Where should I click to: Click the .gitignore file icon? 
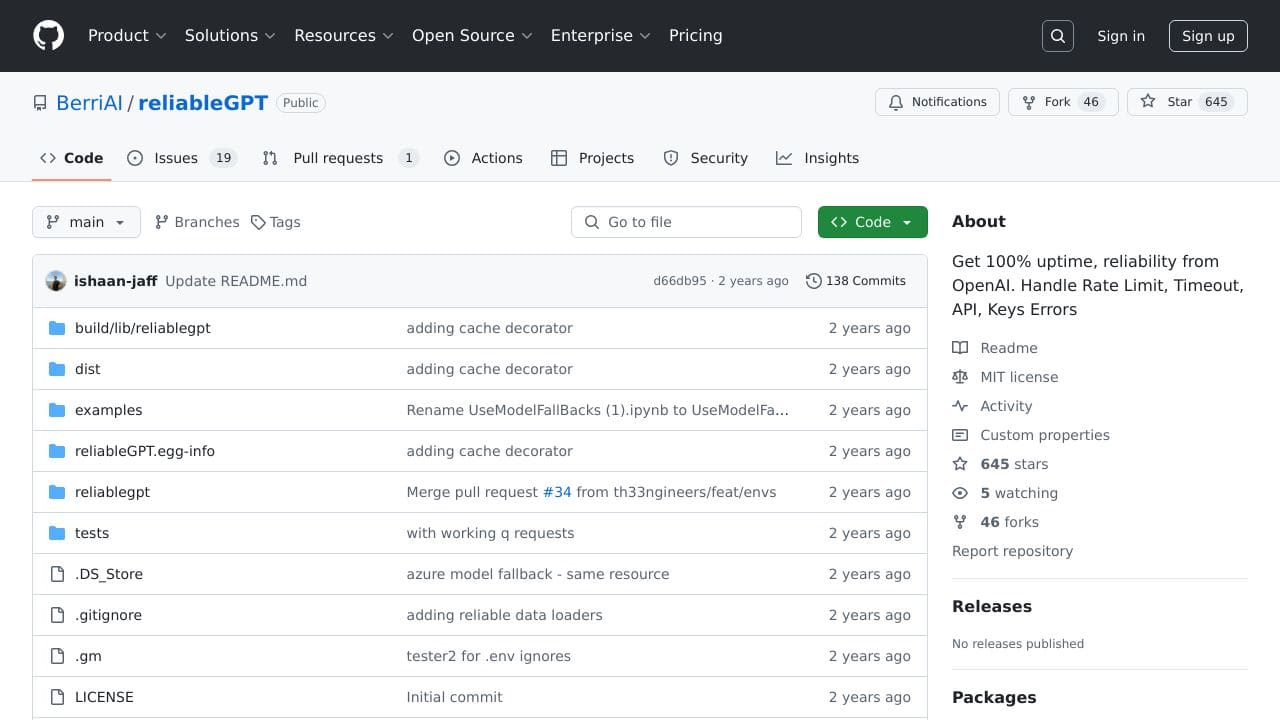[57, 615]
